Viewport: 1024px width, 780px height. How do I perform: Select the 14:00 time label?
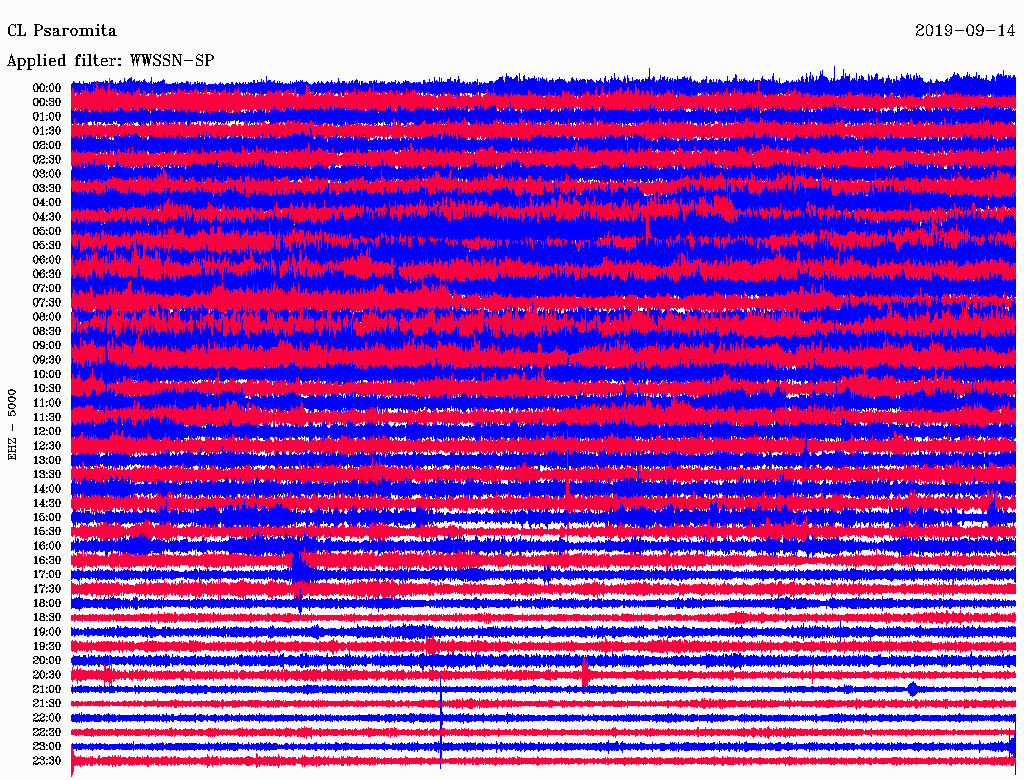click(47, 489)
